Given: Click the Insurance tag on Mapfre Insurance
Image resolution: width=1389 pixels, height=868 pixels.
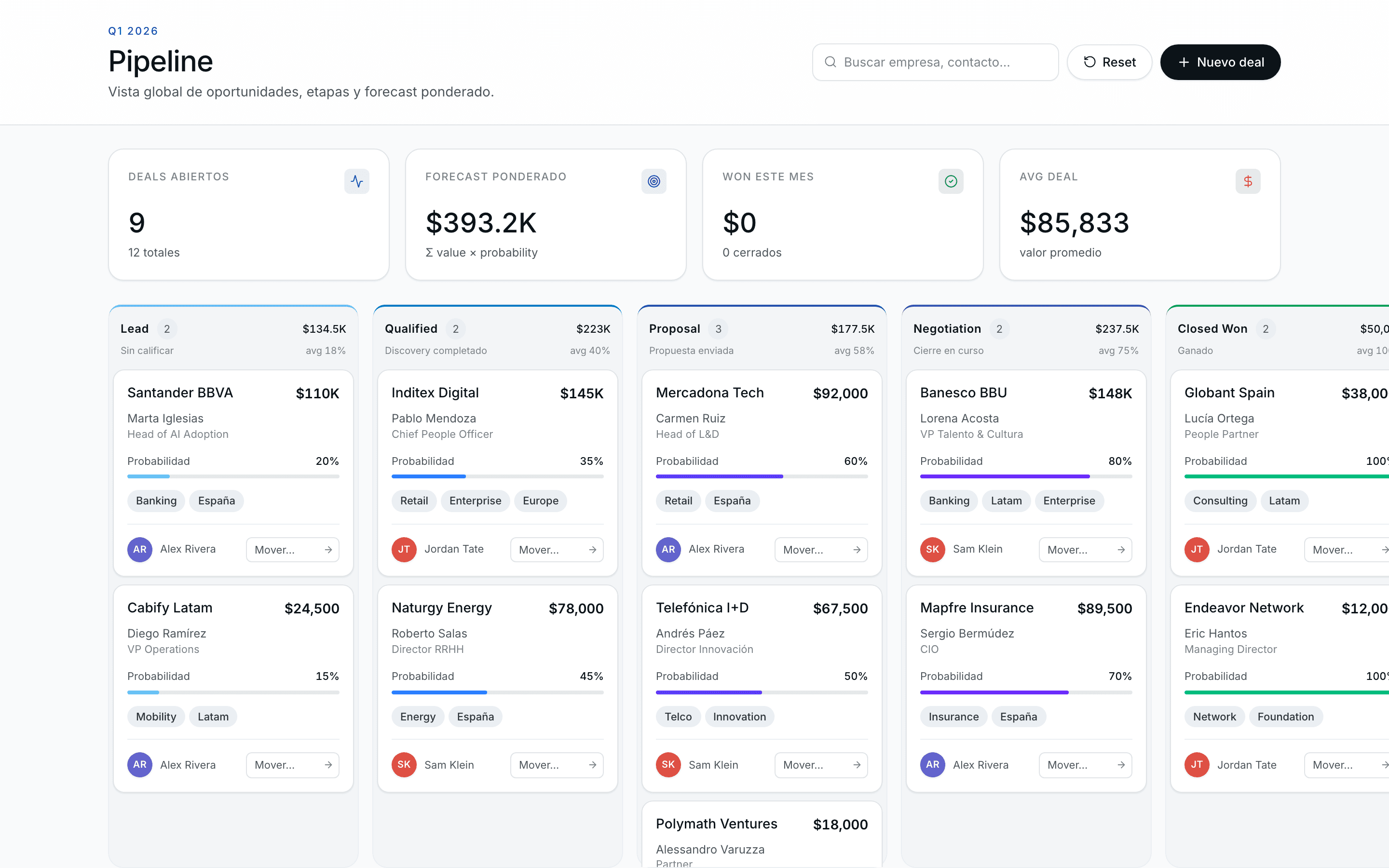Looking at the screenshot, I should 954,717.
